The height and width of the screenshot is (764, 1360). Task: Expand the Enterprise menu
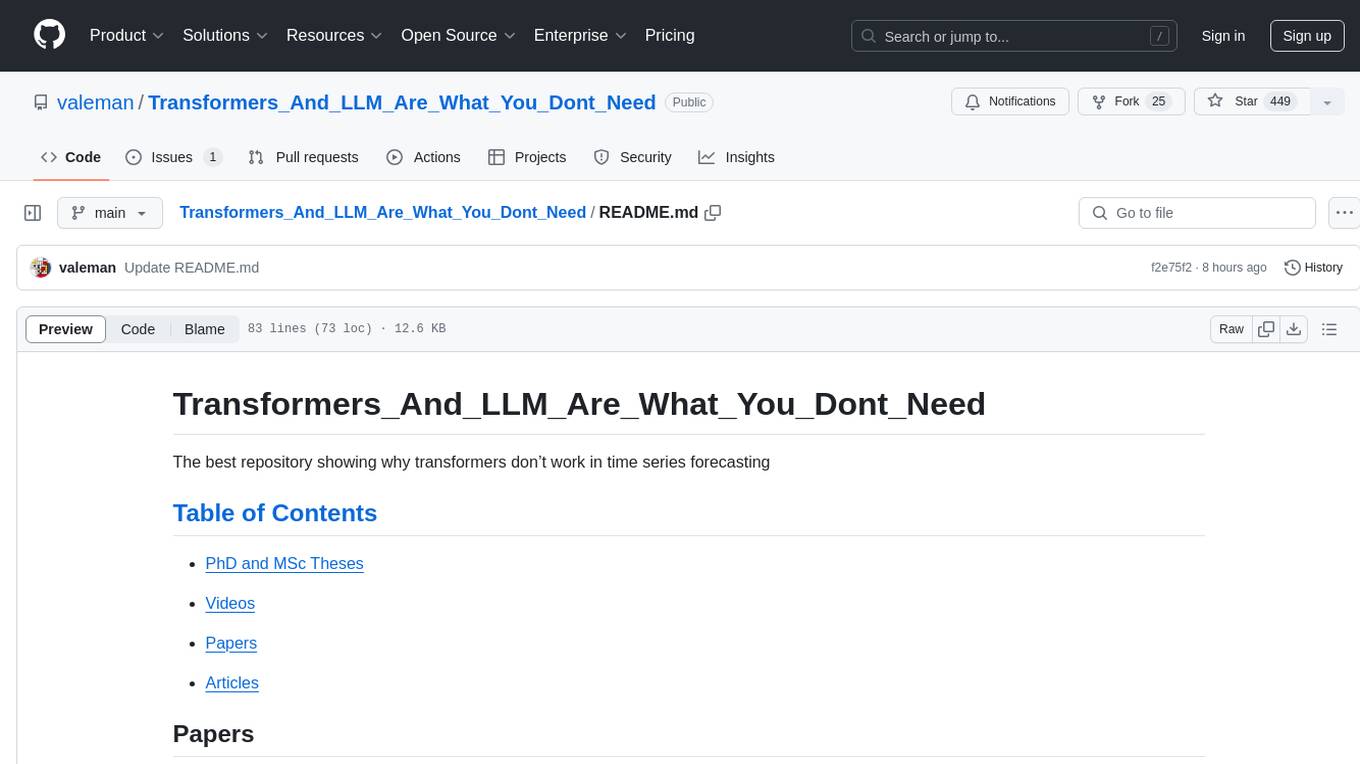[x=580, y=35]
